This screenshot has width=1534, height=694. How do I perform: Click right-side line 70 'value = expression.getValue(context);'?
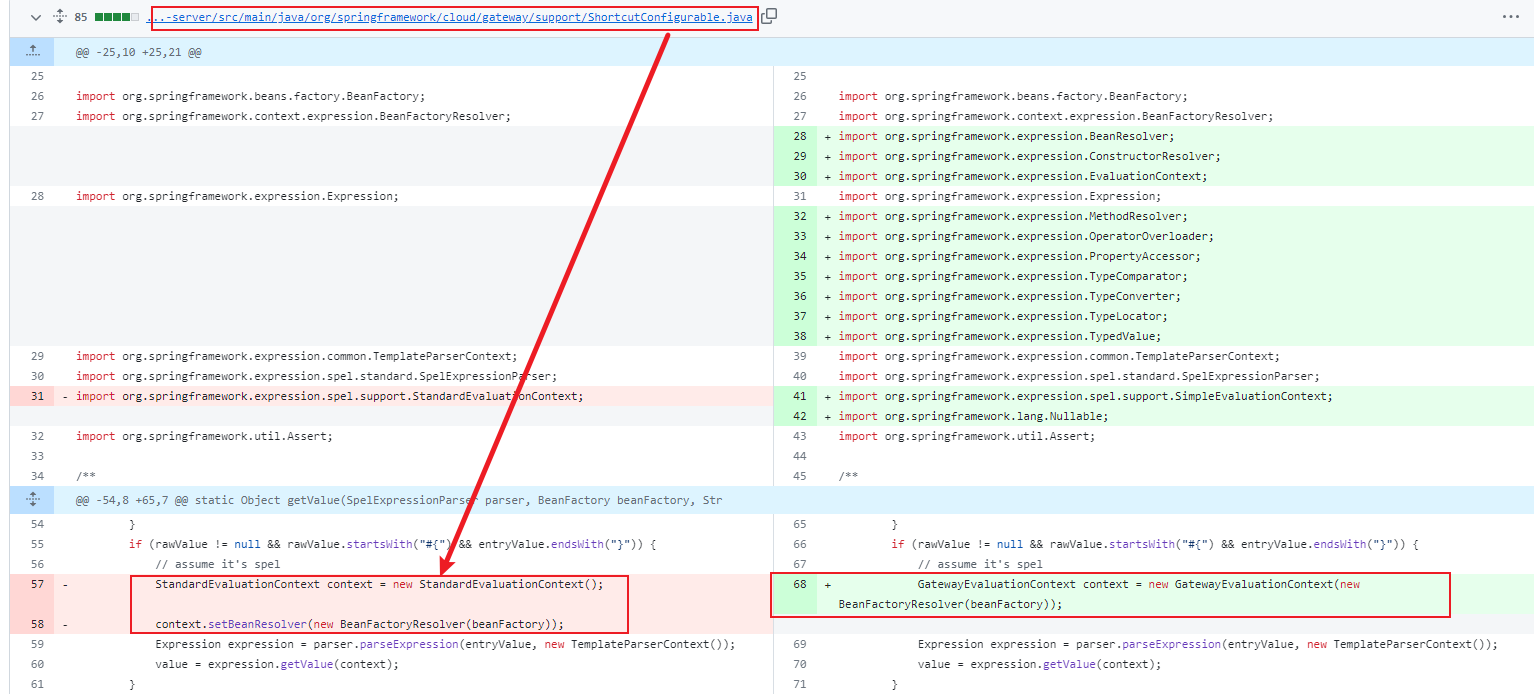[1039, 664]
